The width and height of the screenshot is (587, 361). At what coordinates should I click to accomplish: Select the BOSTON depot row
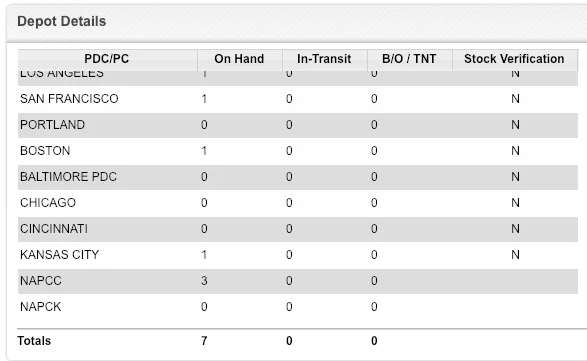tap(298, 151)
